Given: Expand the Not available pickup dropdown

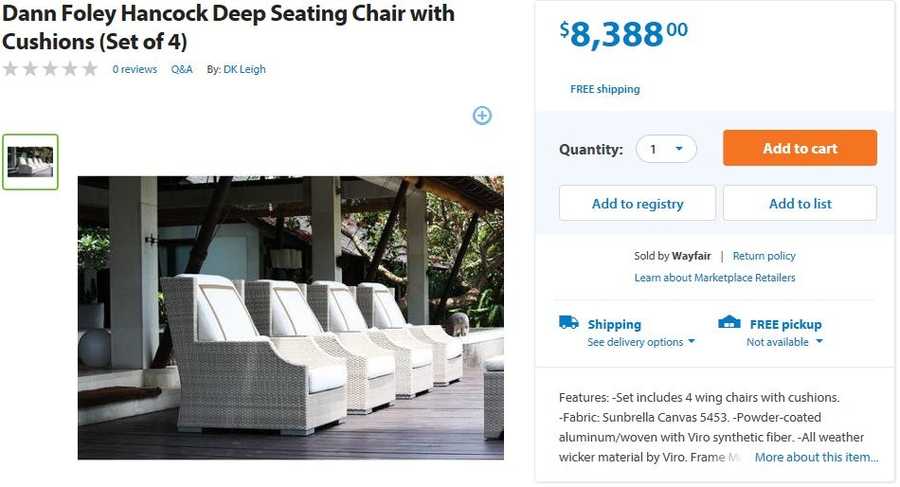Looking at the screenshot, I should pos(785,342).
